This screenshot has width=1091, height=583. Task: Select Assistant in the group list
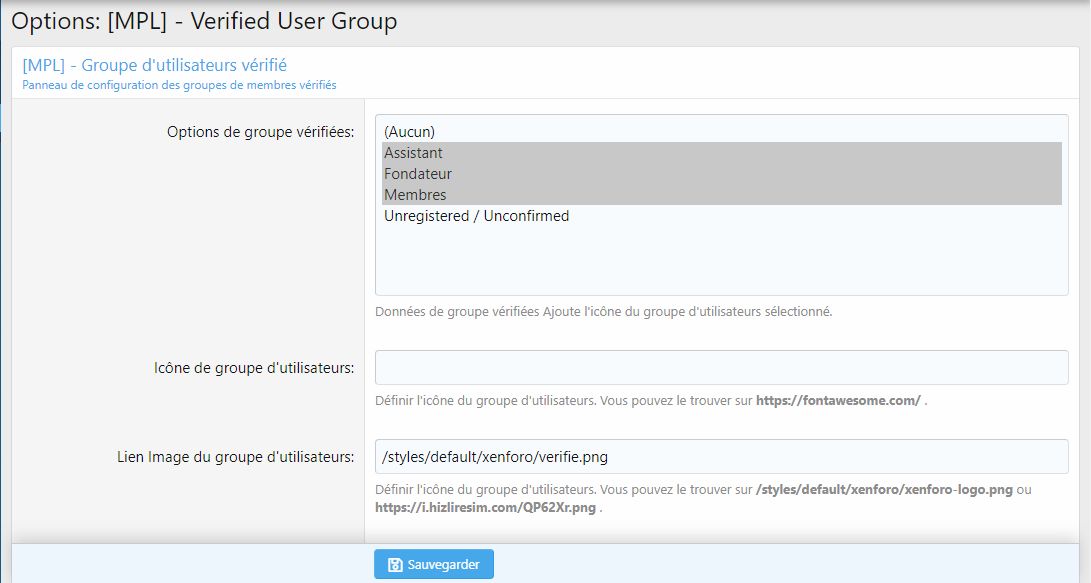(x=413, y=153)
